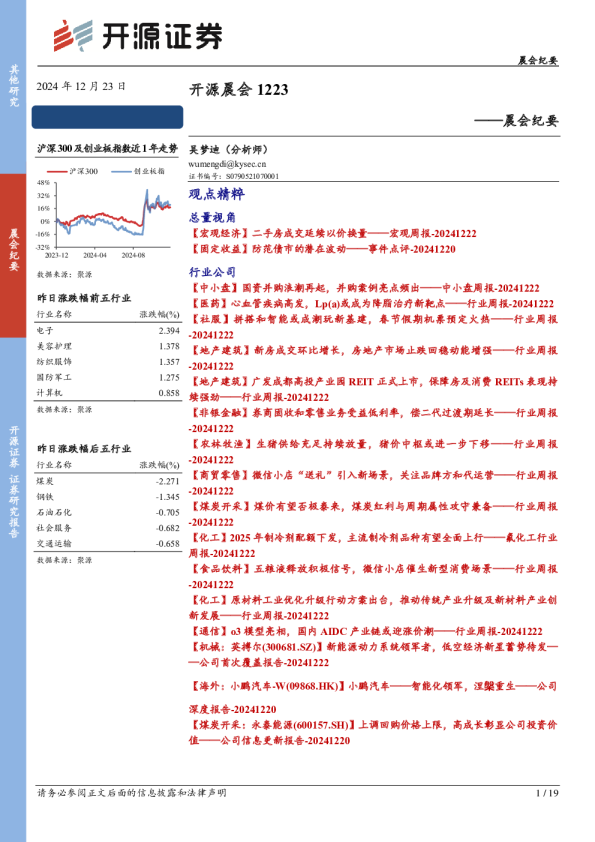Click the 电子 row value 2.394
This screenshot has width=595, height=842.
coord(169,331)
